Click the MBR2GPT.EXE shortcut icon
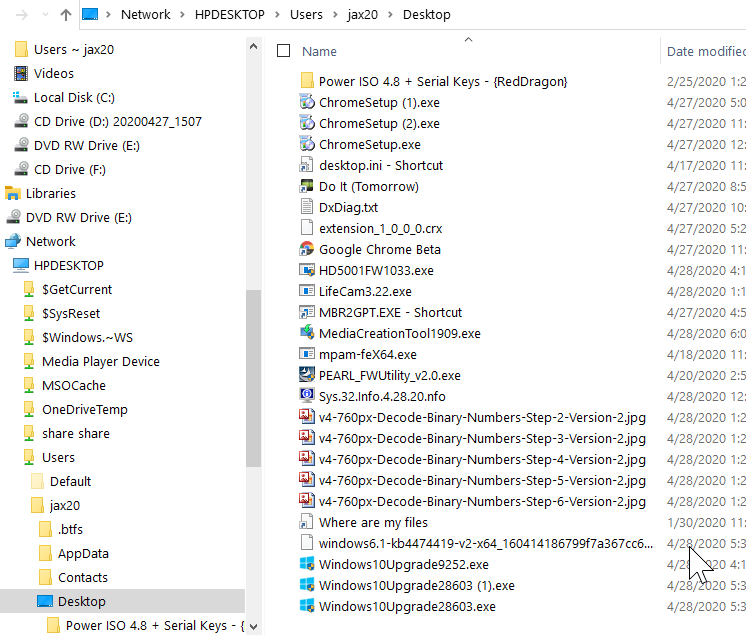 (307, 312)
